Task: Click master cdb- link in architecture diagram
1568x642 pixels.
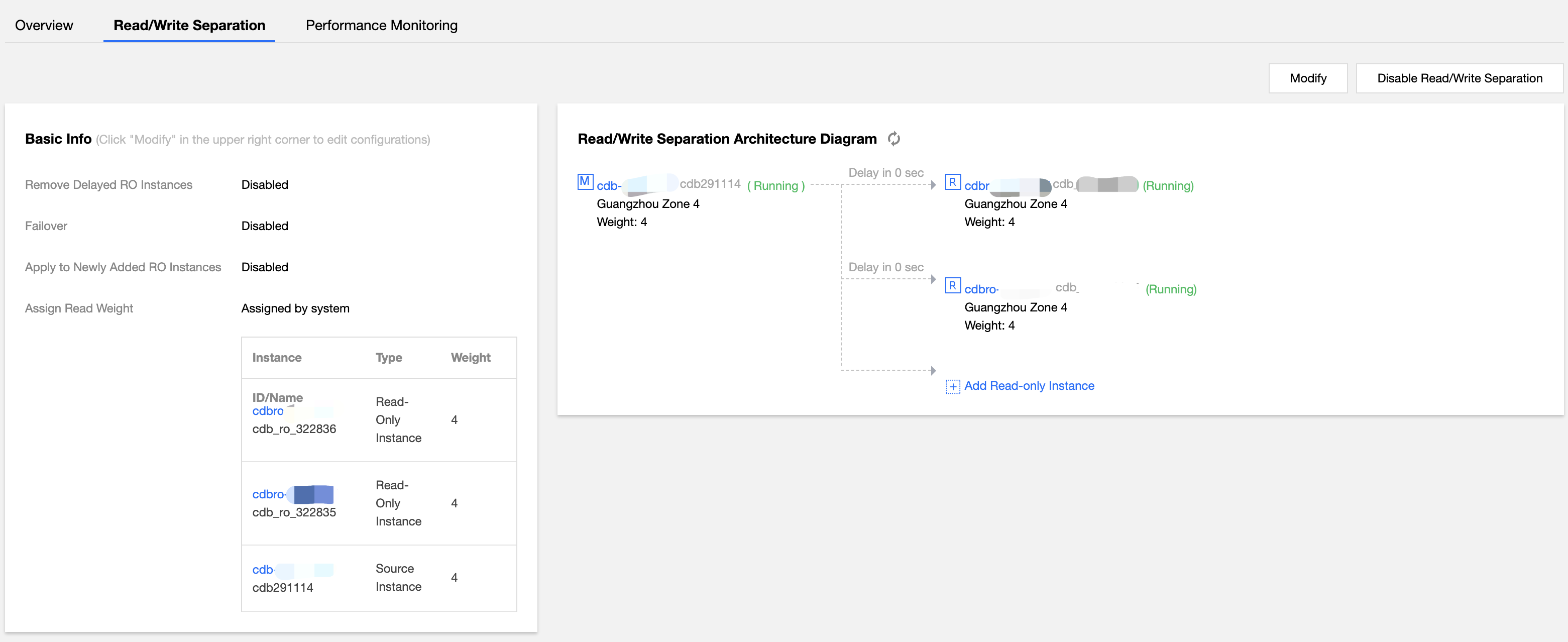Action: (x=608, y=186)
